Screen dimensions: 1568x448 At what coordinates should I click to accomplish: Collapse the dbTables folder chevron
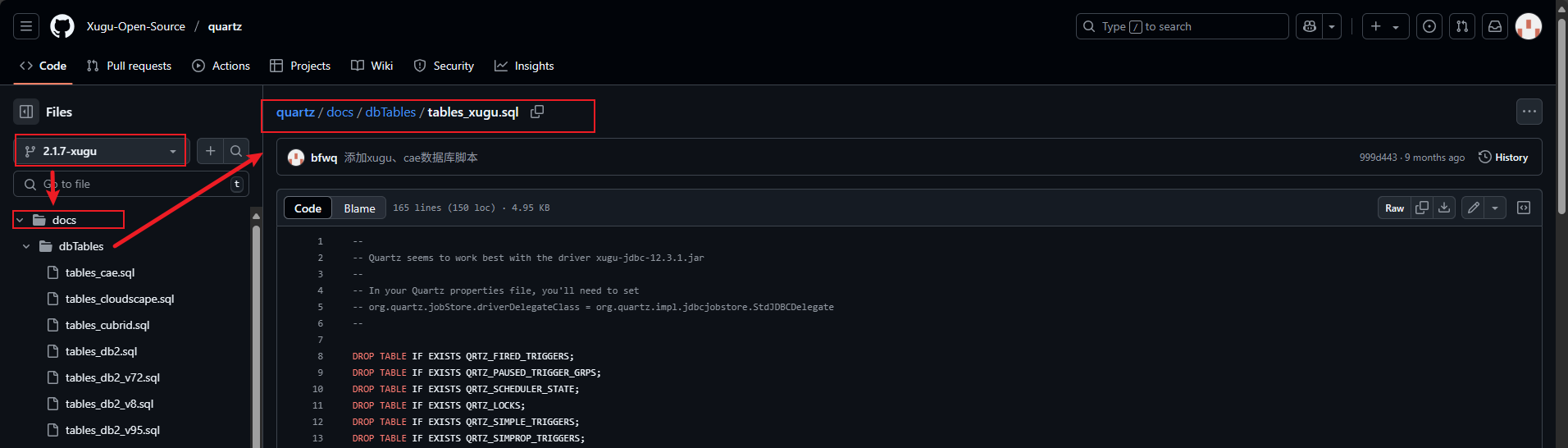pos(26,246)
